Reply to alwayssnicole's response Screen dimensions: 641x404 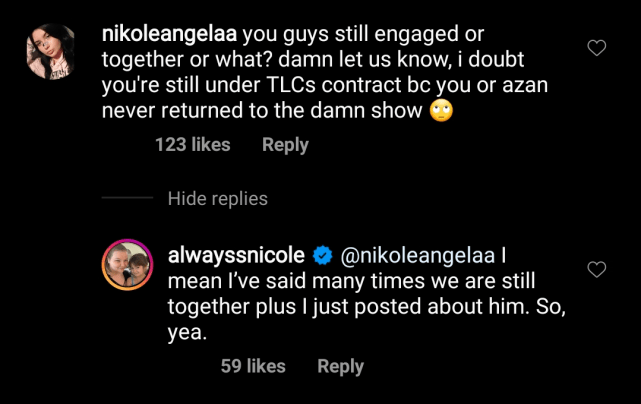coord(340,366)
